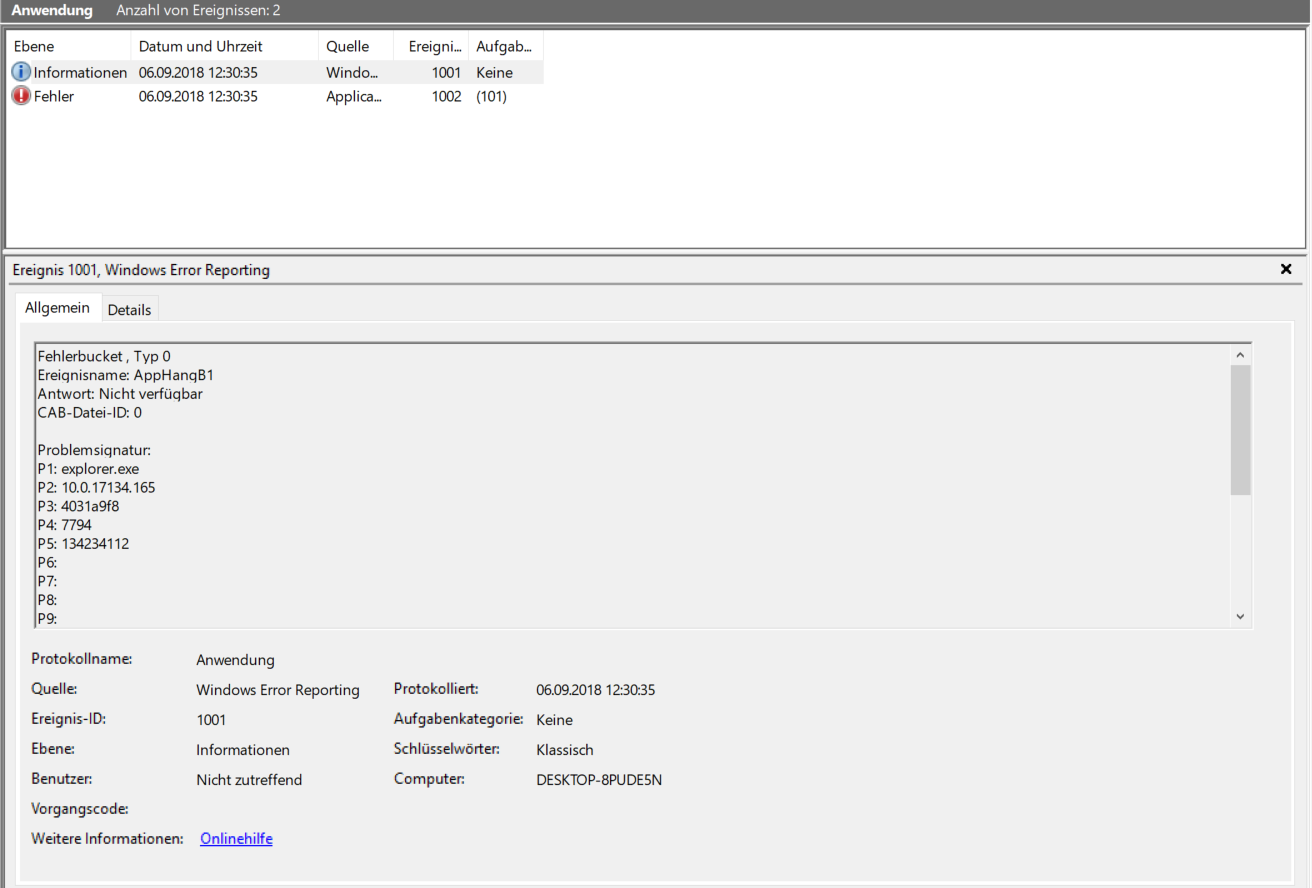Click the Anwendung header title
This screenshot has height=888, width=1312.
[x=52, y=10]
